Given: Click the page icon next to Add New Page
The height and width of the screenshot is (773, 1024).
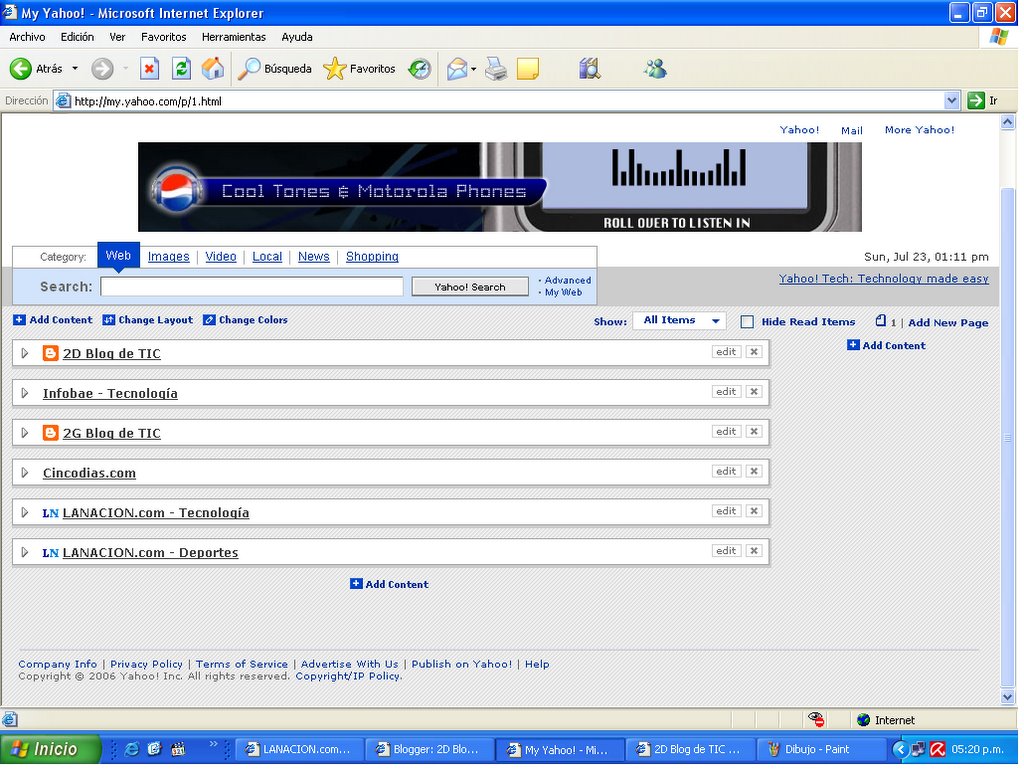Looking at the screenshot, I should (881, 321).
